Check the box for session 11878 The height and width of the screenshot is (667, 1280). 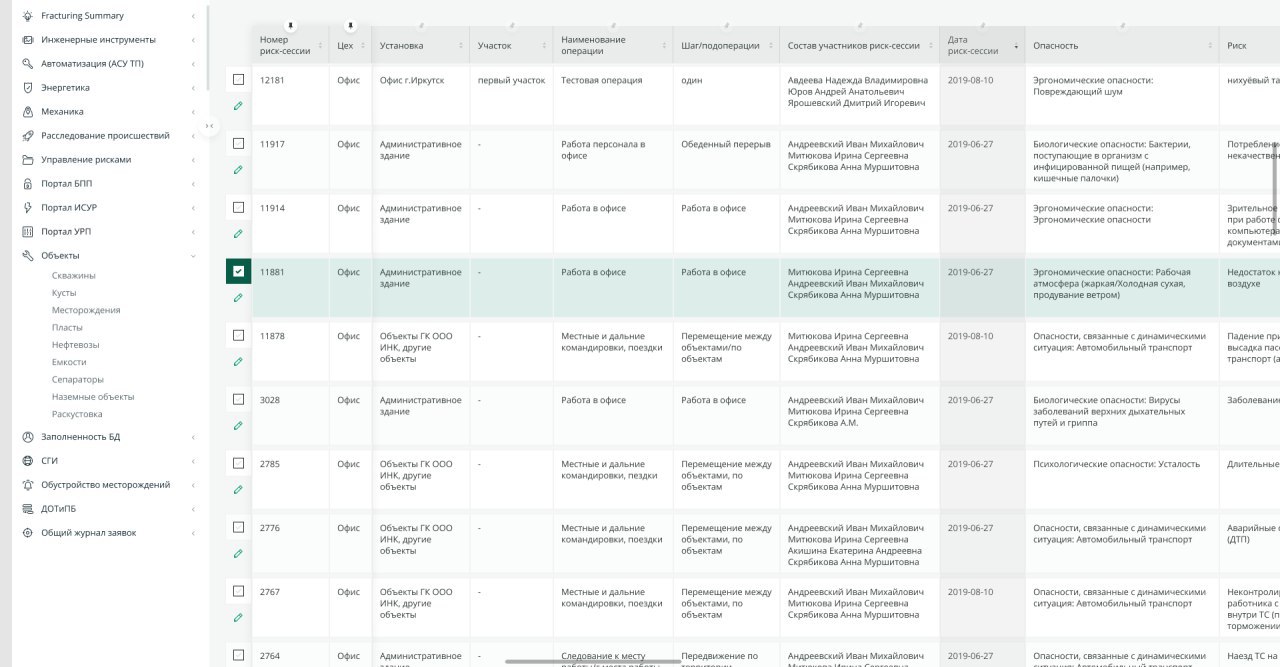[x=238, y=335]
